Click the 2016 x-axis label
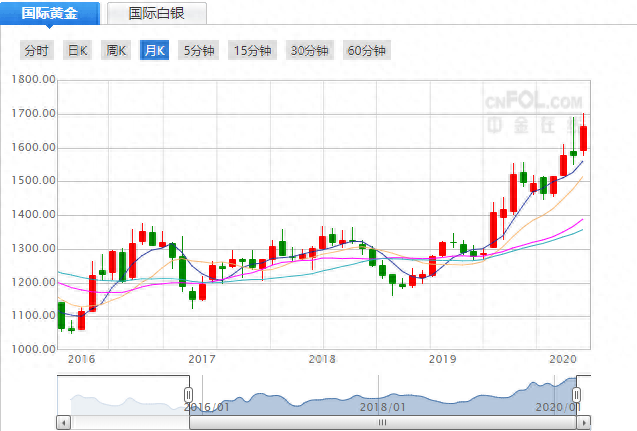 click(81, 359)
